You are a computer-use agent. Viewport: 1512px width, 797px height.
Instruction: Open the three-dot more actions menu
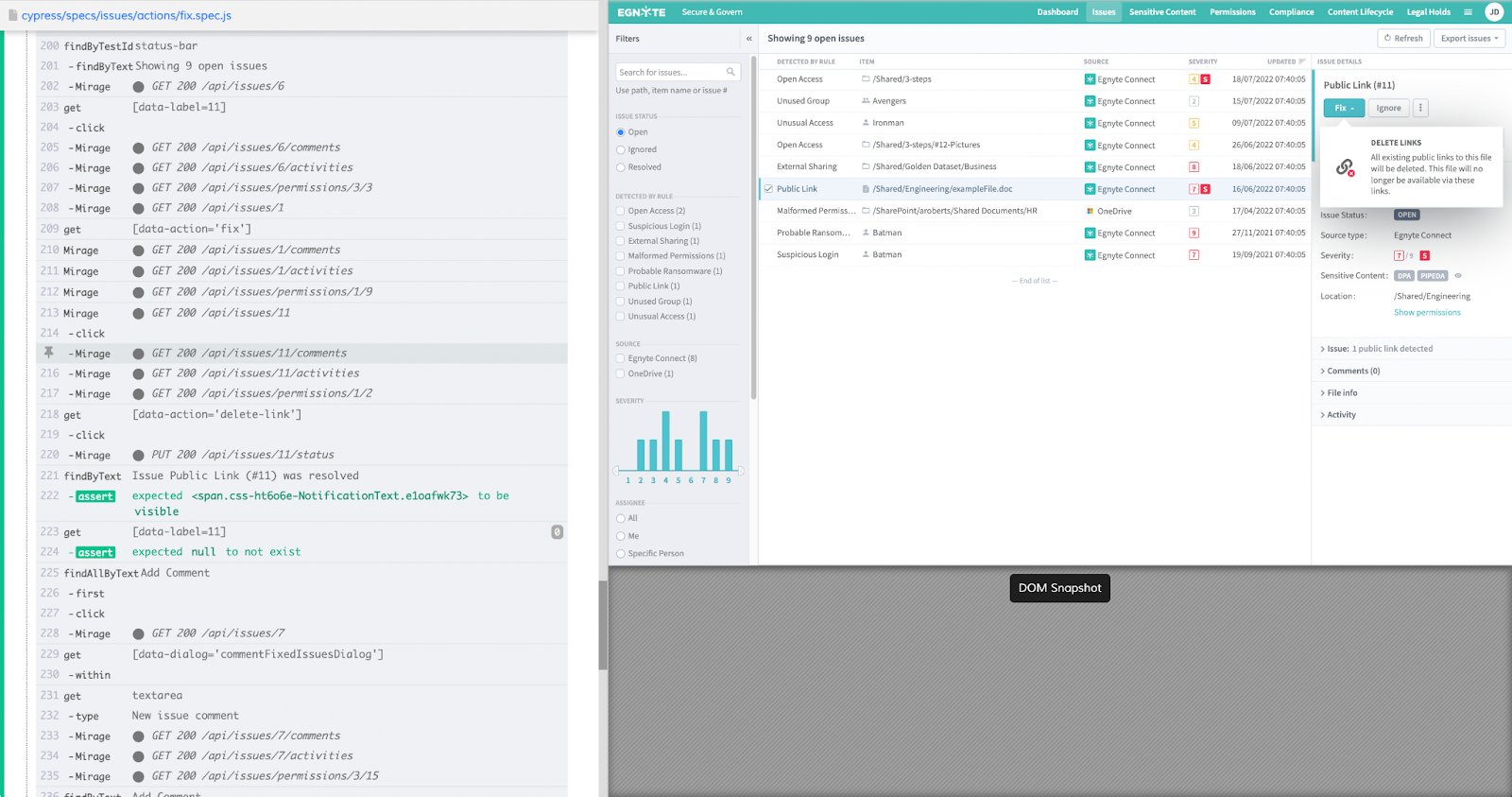(x=1420, y=108)
